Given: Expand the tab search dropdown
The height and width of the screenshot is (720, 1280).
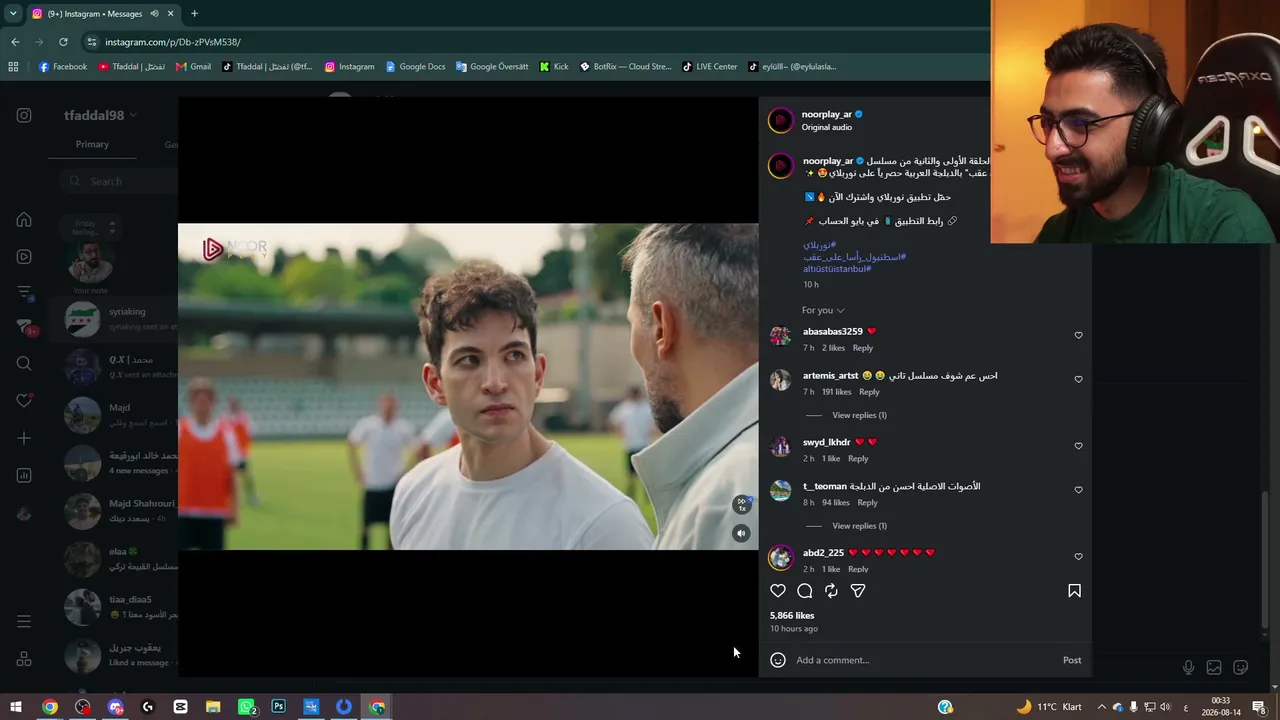Looking at the screenshot, I should [13, 14].
